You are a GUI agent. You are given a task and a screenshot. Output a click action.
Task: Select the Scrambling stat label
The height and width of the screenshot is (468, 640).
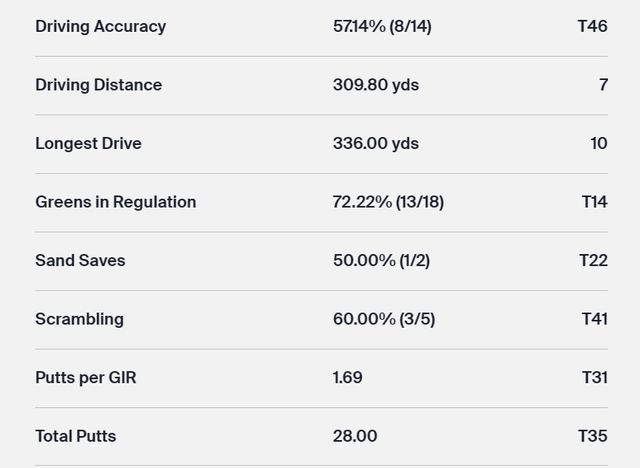click(x=79, y=319)
